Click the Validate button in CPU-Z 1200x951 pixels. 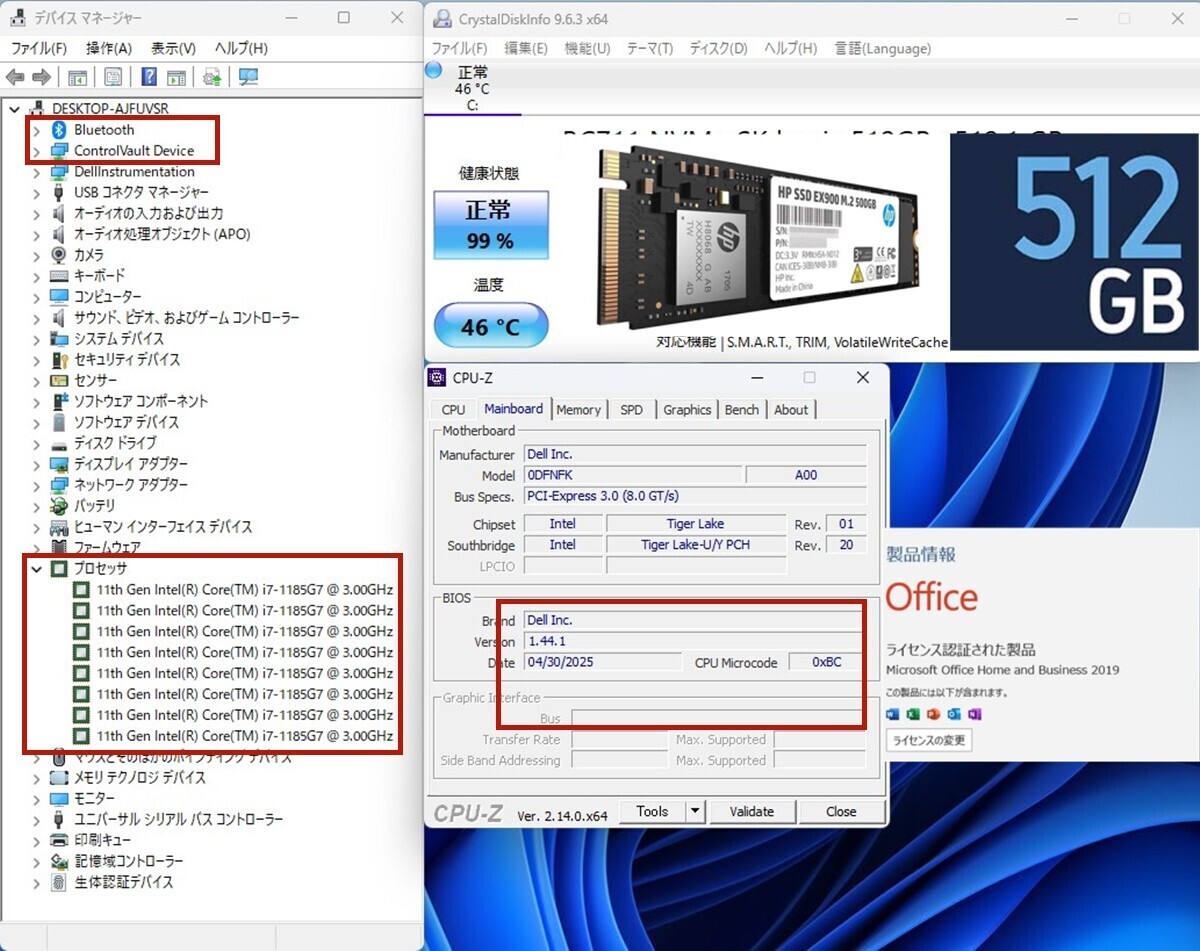[752, 811]
